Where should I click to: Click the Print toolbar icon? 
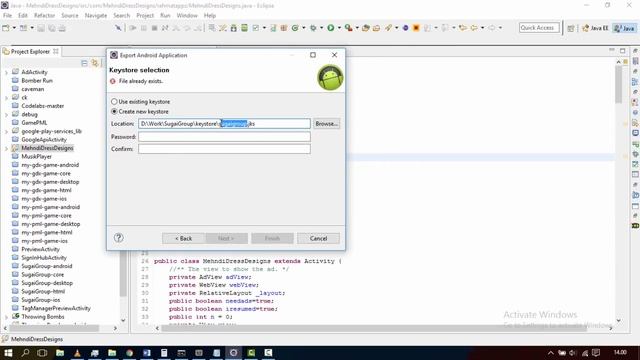[x=62, y=28]
